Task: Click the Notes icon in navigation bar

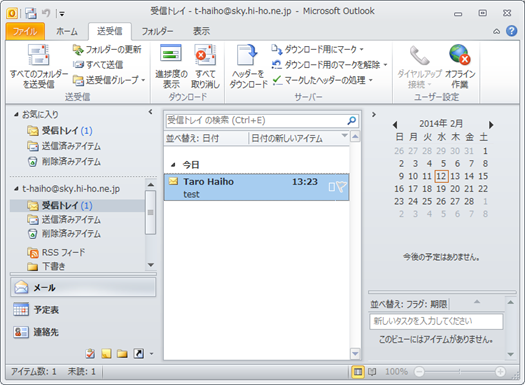Action: tap(106, 354)
